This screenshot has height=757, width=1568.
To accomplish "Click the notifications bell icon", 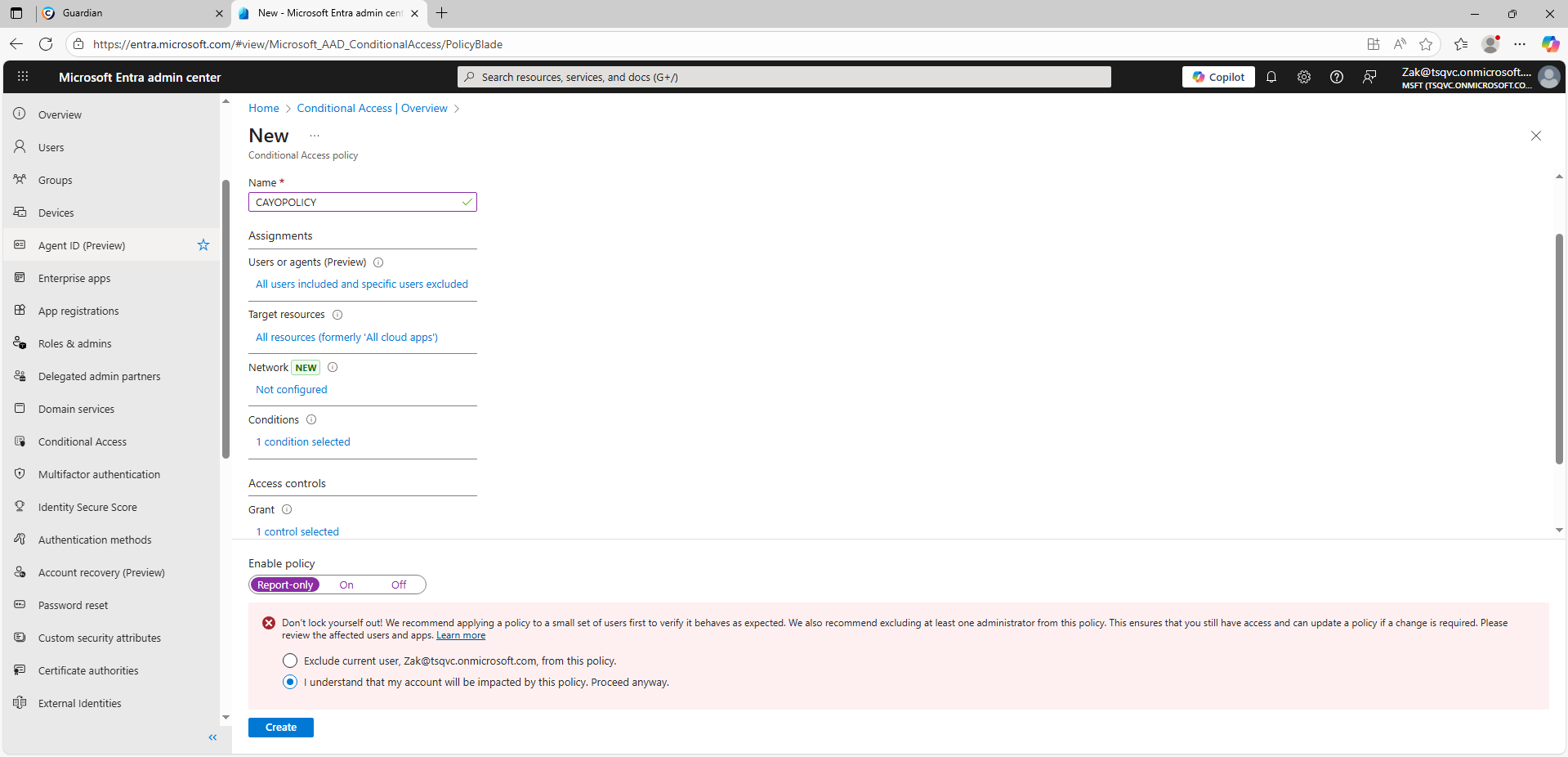I will coord(1271,77).
